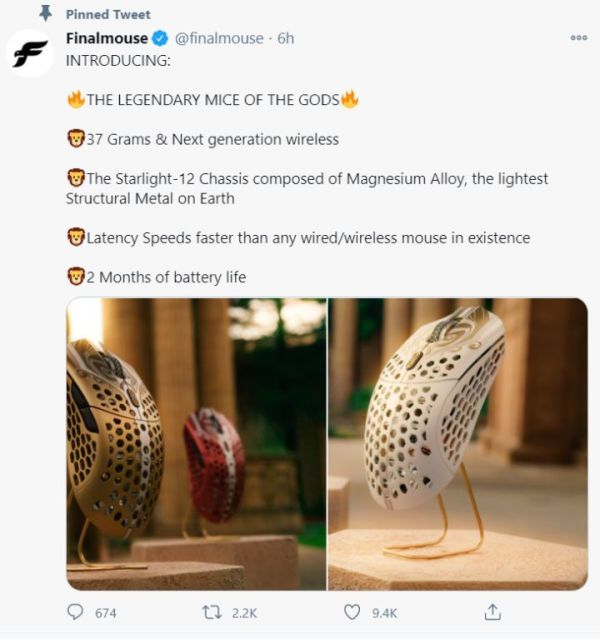Open the right photo of white mouse

coord(458,443)
